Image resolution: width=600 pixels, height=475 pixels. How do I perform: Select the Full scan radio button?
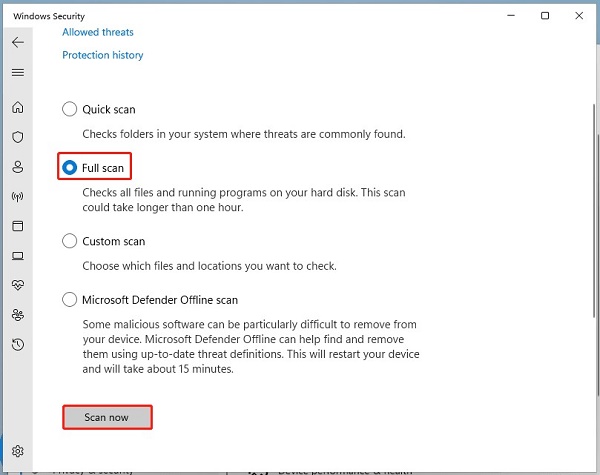[69, 168]
